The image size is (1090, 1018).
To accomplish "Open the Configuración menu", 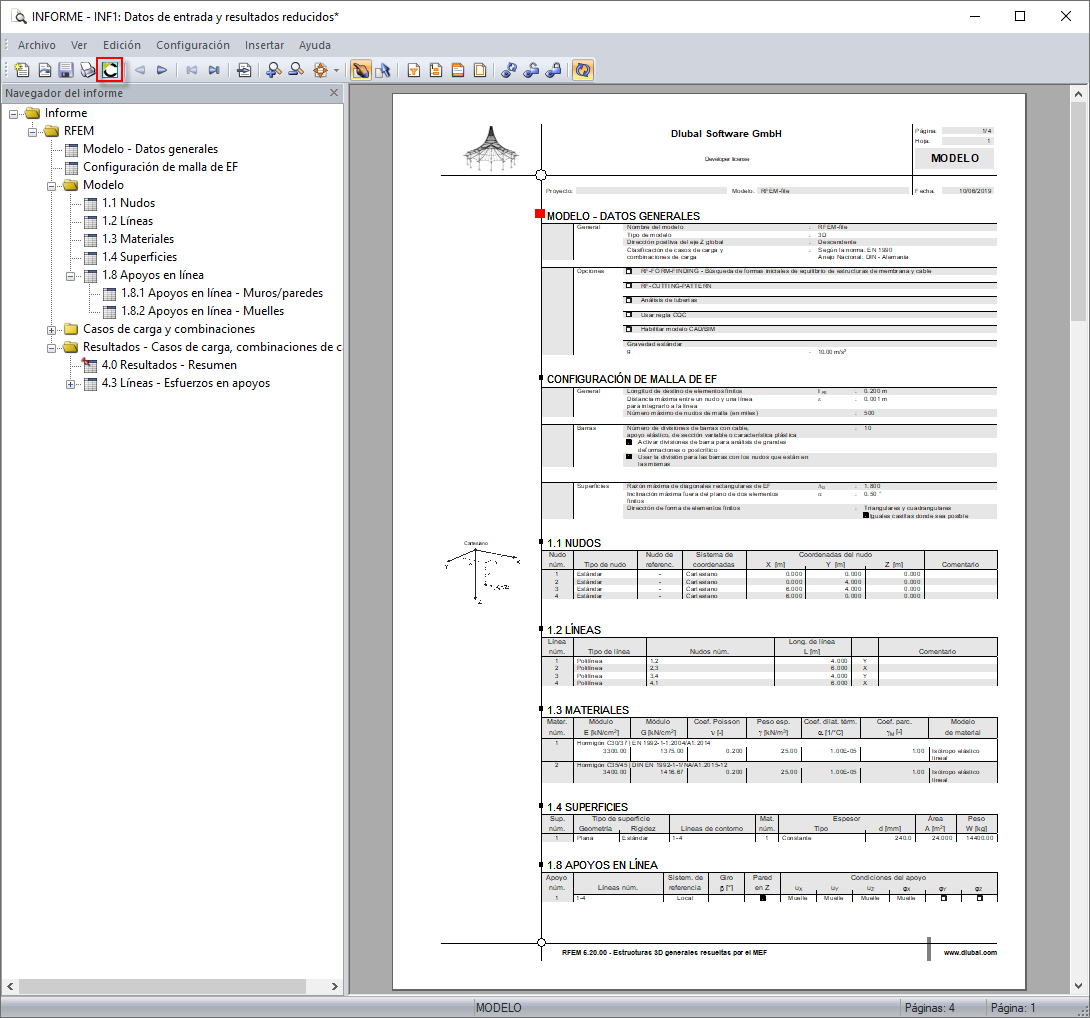I will (x=193, y=45).
